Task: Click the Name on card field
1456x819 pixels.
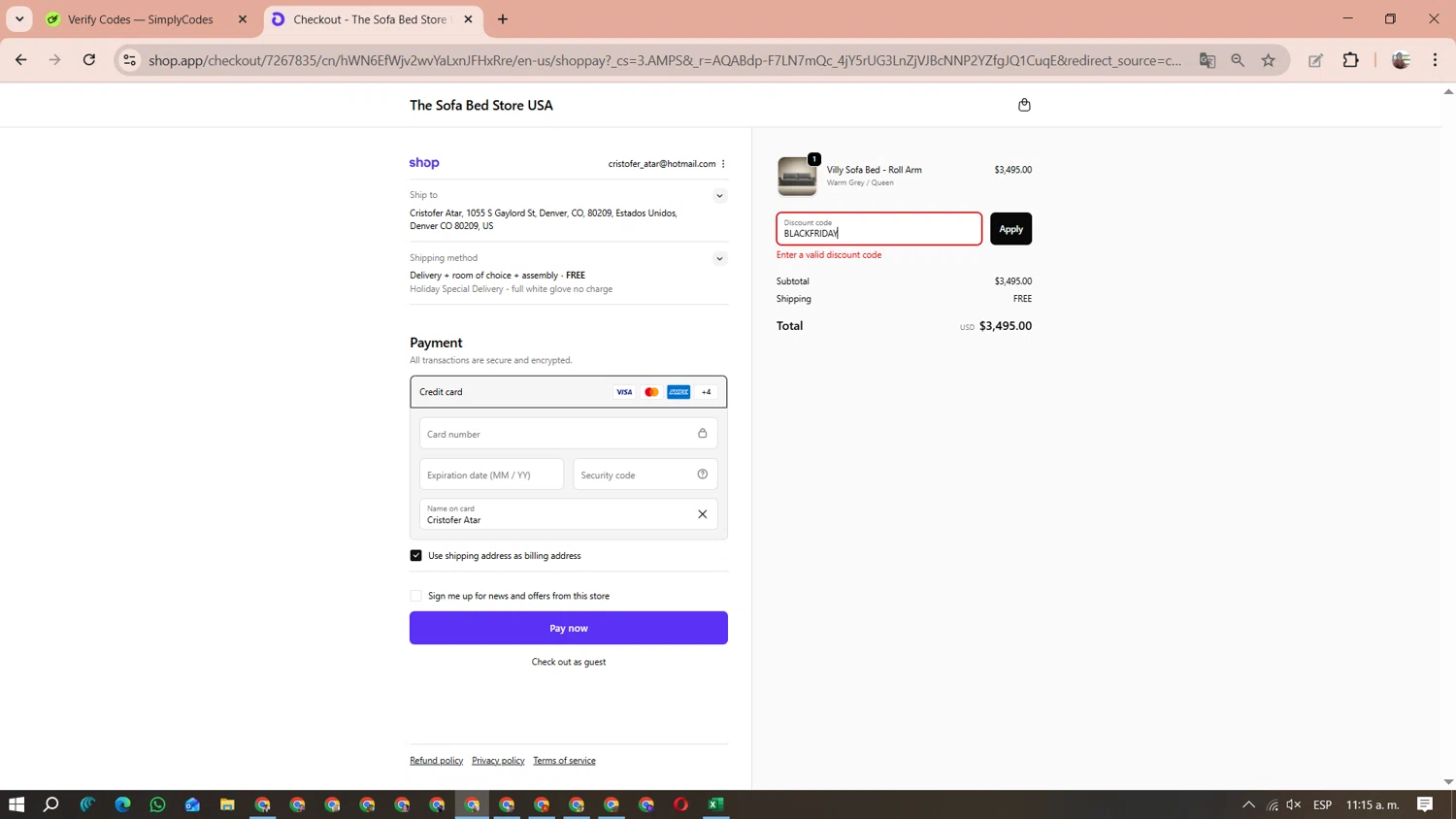Action: tap(569, 514)
